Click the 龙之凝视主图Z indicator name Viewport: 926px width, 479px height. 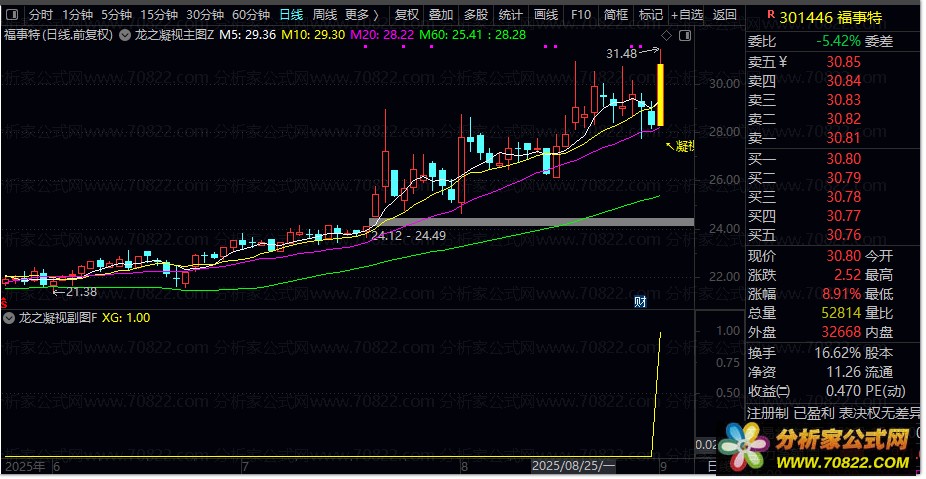point(174,35)
